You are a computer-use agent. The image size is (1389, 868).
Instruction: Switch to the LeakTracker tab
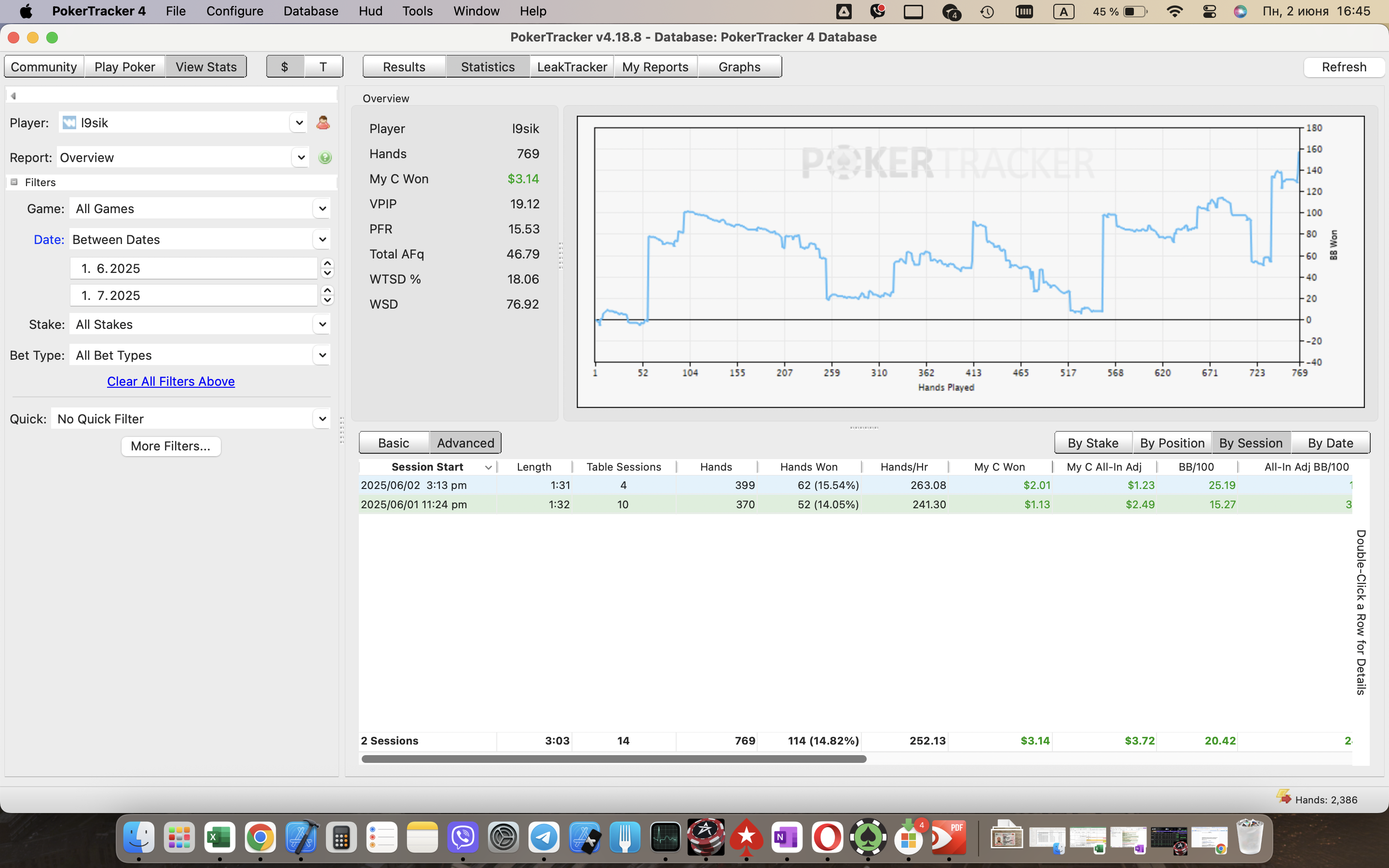[x=572, y=67]
